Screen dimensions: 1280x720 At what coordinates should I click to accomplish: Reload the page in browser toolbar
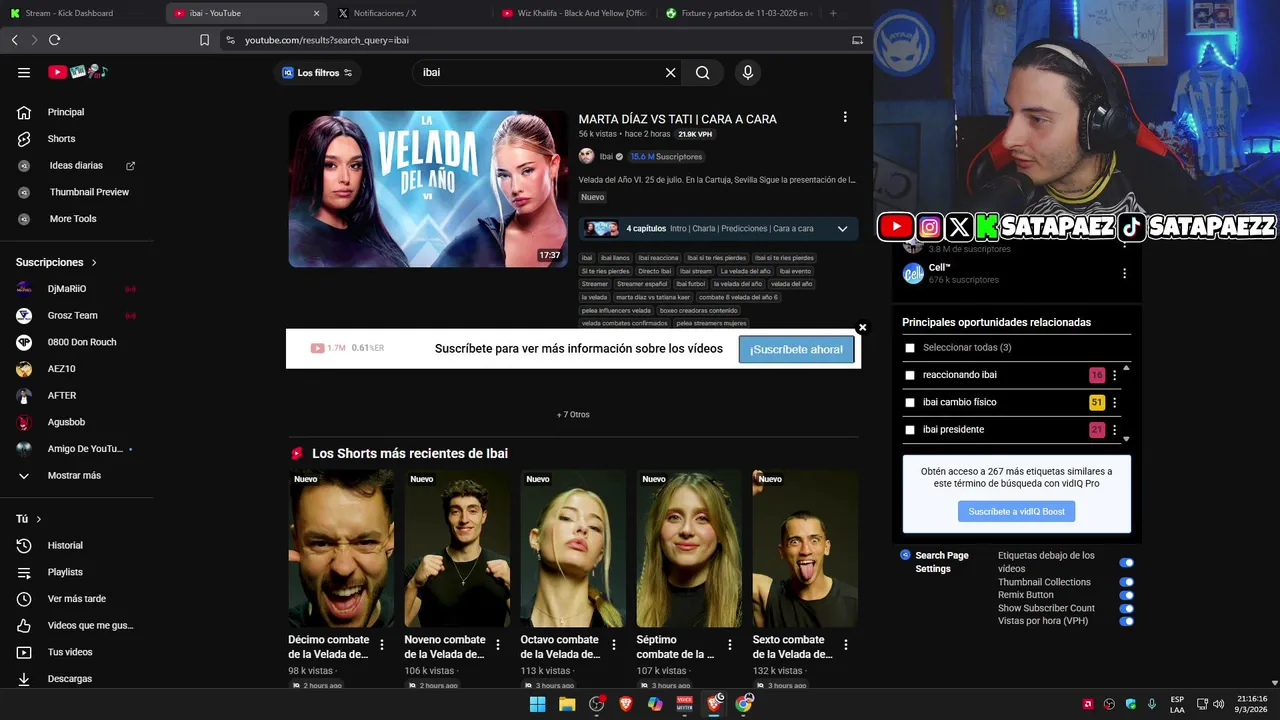click(x=54, y=40)
